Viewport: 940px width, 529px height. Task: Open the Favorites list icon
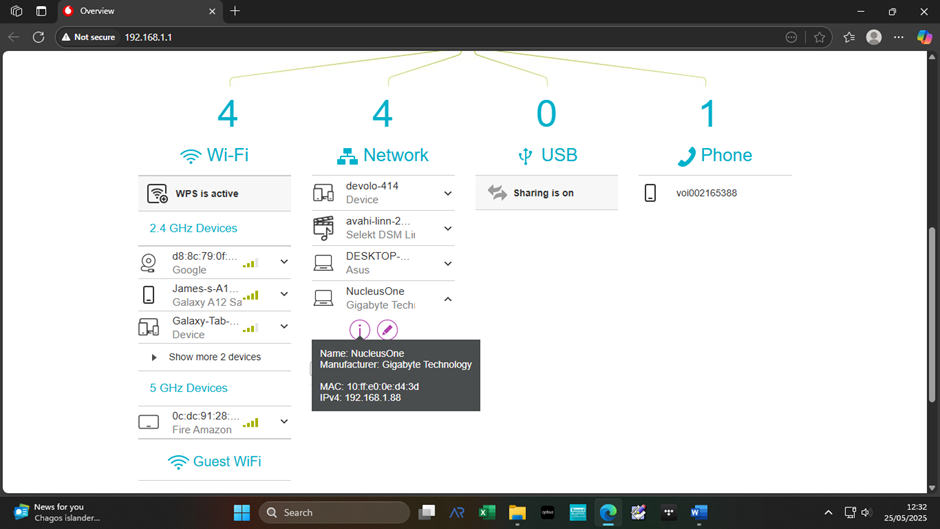[849, 37]
